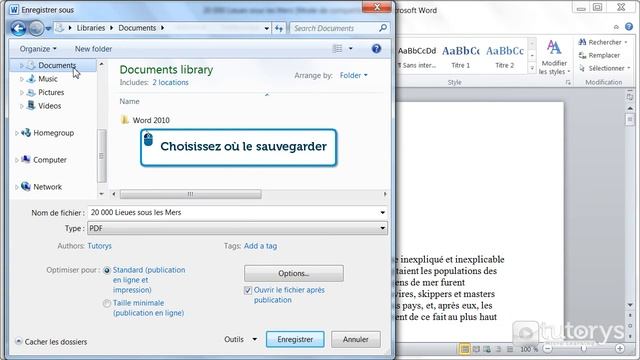Screen dimensions: 640x360
Task: Expand the Word styles gallery more arrow
Action: coord(531,68)
